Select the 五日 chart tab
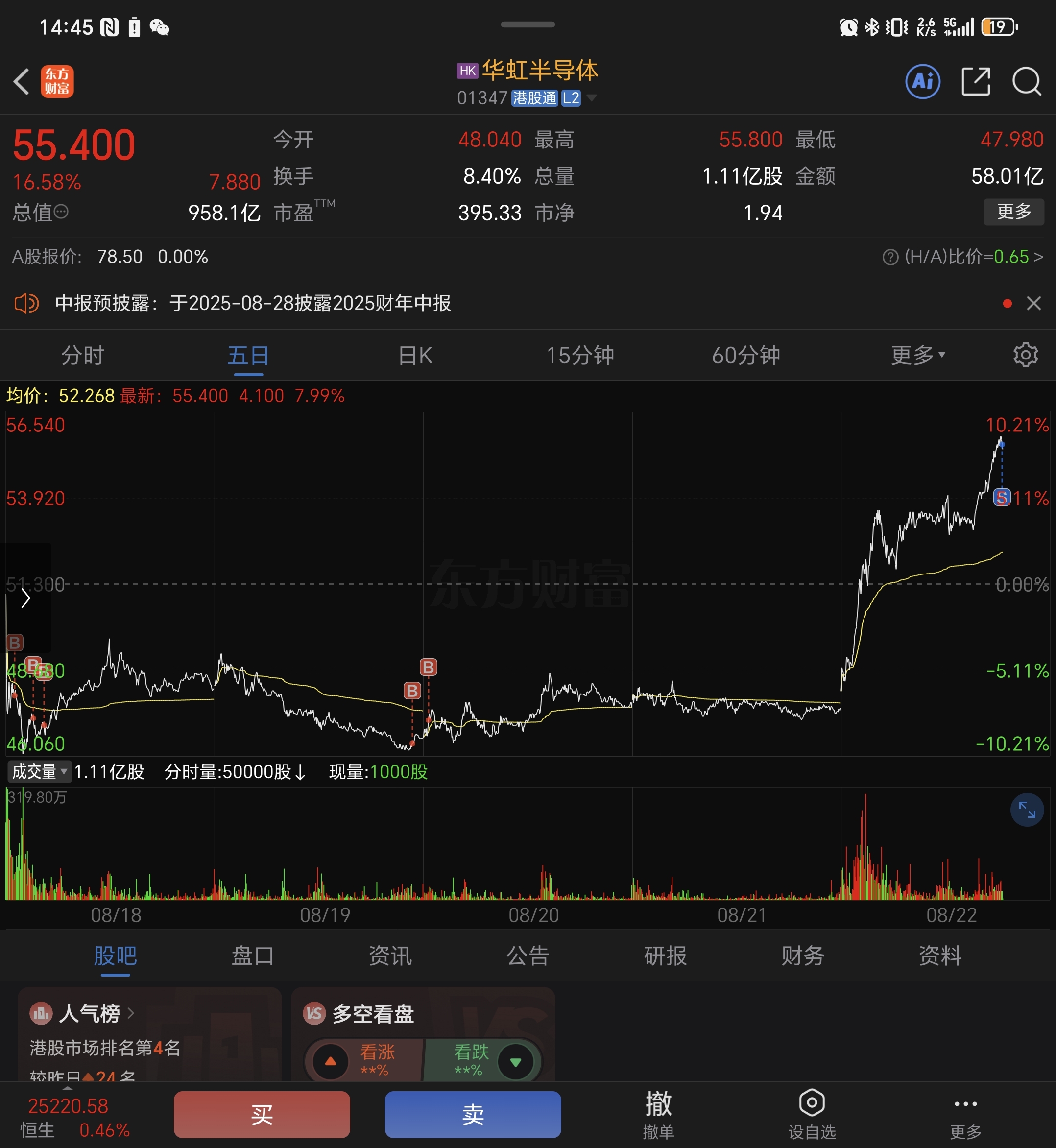The width and height of the screenshot is (1056, 1148). (249, 355)
